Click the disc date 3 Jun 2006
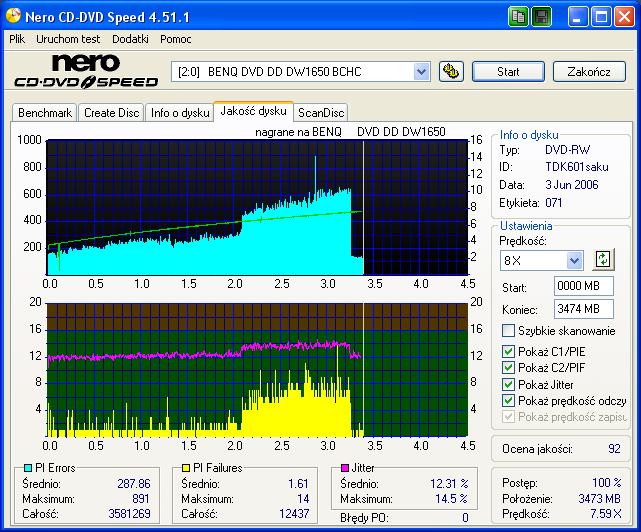Viewport: 641px width, 532px height. click(x=572, y=185)
